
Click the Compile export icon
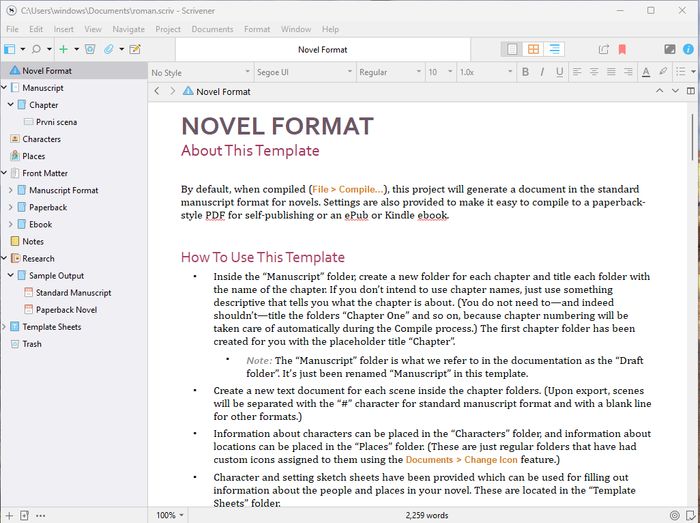[604, 49]
